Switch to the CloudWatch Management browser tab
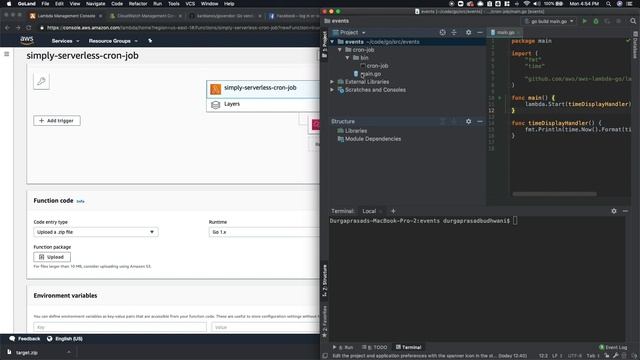The width and height of the screenshot is (640, 360). click(145, 16)
